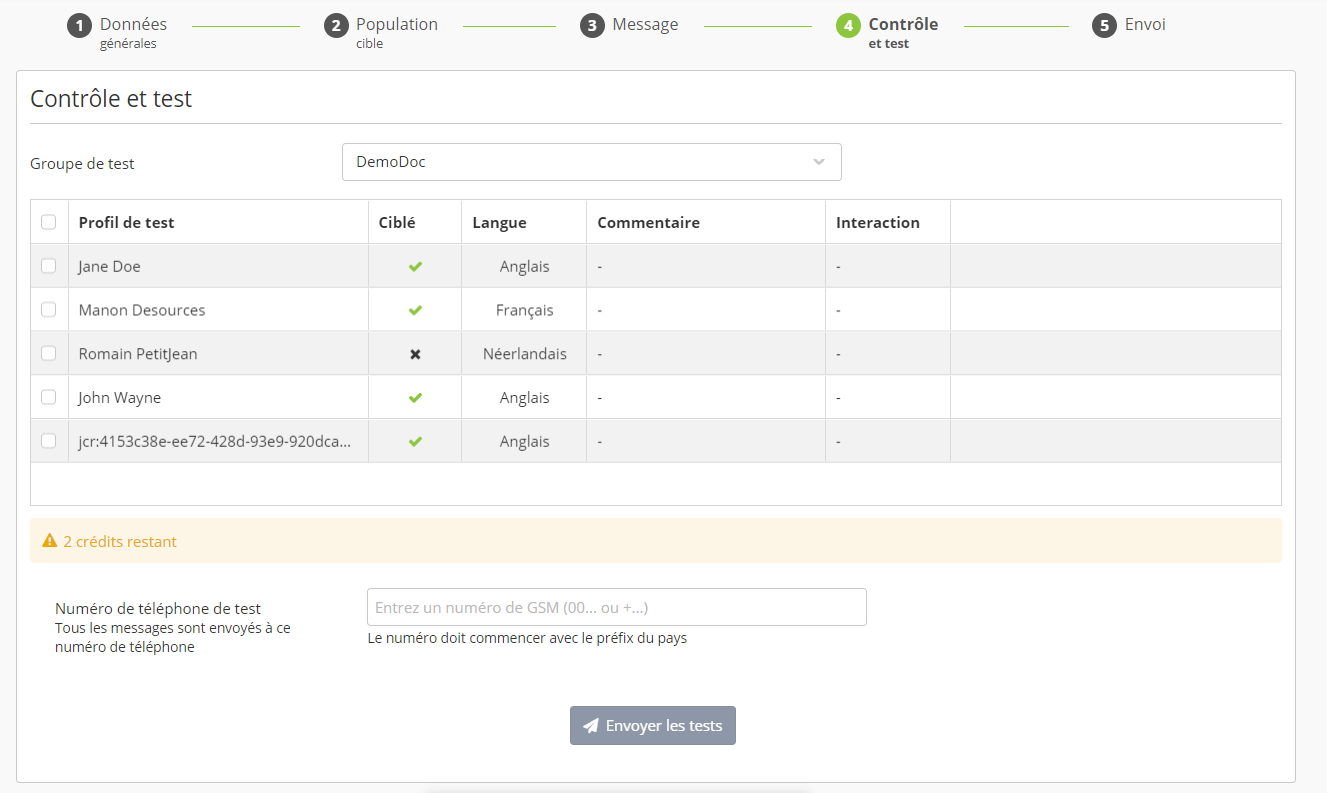Click step 1 circle for Données générales
This screenshot has width=1327, height=793.
(x=79, y=26)
